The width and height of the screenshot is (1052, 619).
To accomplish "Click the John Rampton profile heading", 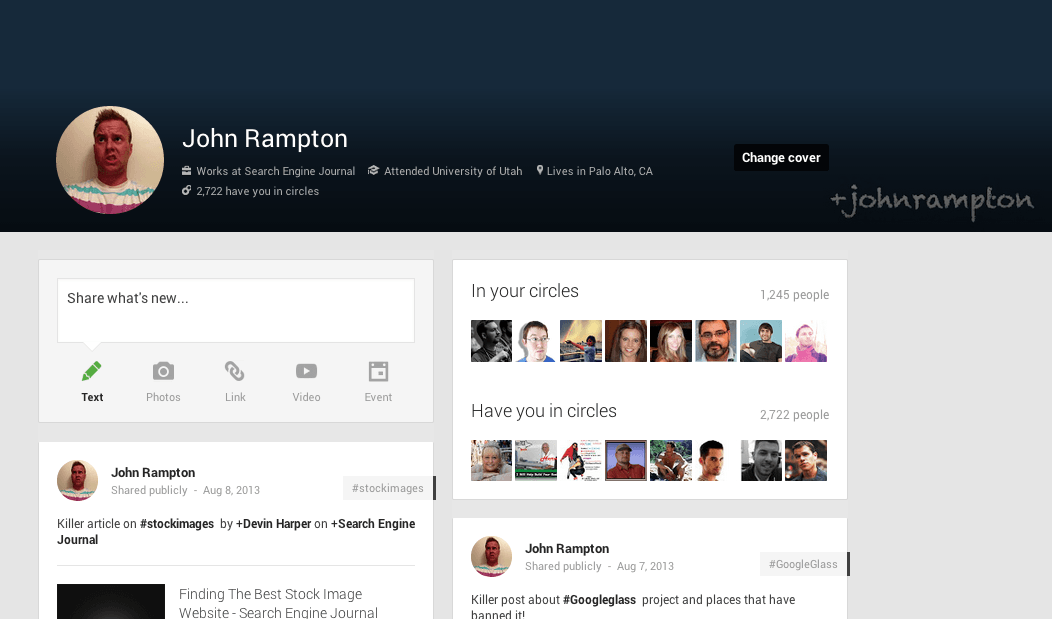I will tap(265, 138).
